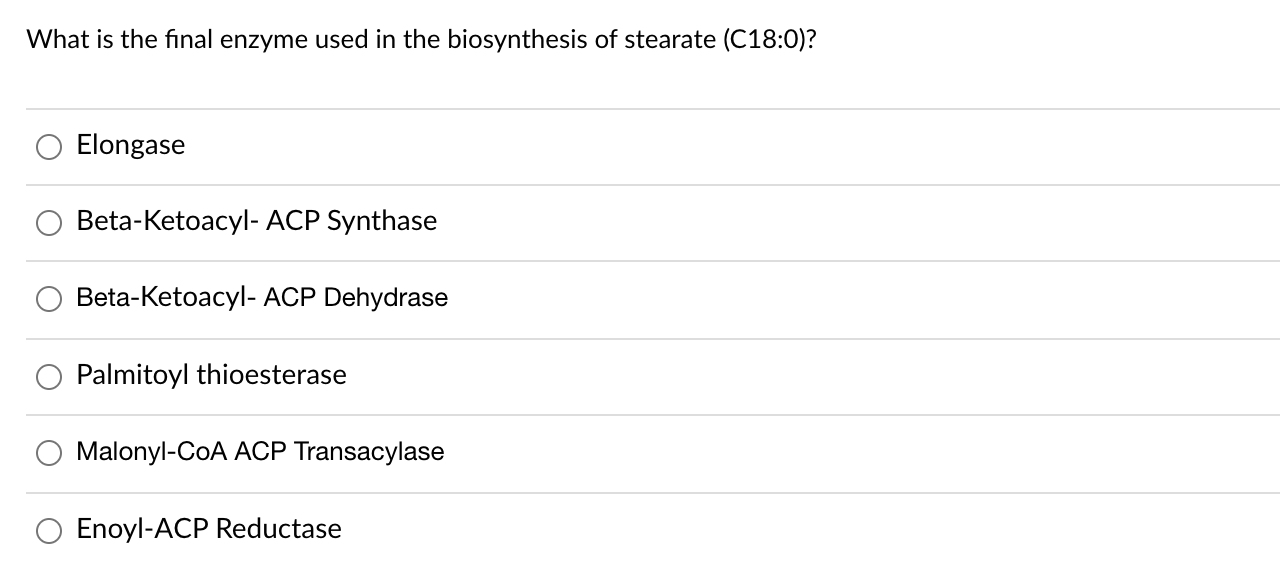Click the Beta-Ketoacyl- ACP Synthase answer text
Image resolution: width=1280 pixels, height=572 pixels.
click(257, 221)
